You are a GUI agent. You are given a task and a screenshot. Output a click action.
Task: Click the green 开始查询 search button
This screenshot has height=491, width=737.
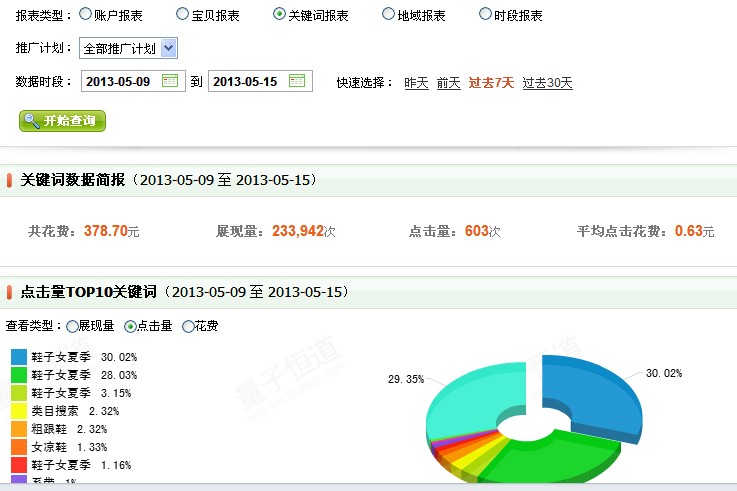(x=62, y=121)
